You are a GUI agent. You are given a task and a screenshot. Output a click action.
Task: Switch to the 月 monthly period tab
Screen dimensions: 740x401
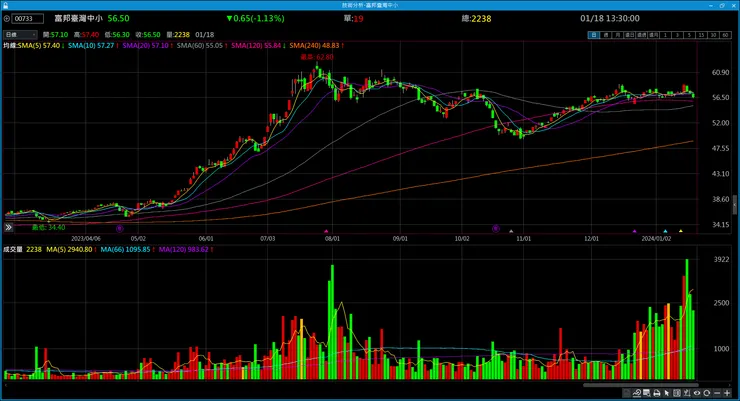[618, 35]
